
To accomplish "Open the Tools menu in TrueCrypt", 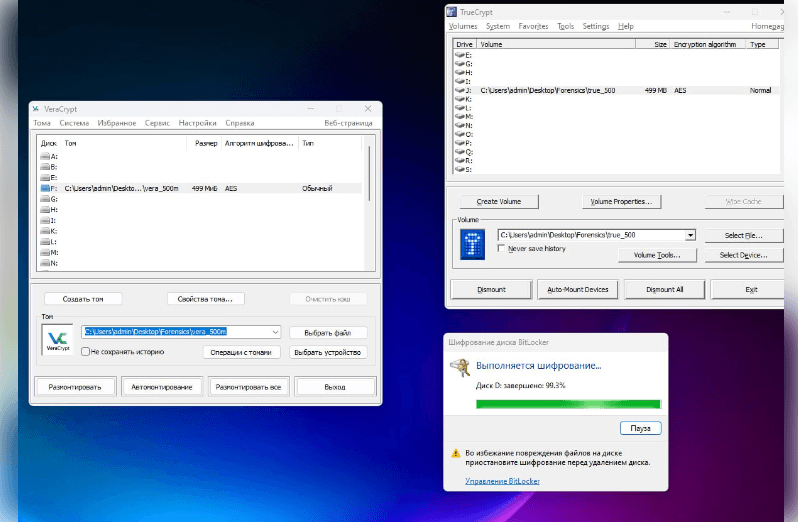I will (565, 26).
